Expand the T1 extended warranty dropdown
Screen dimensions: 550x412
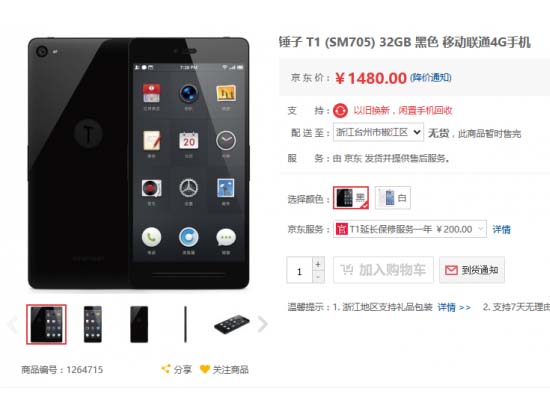point(410,229)
